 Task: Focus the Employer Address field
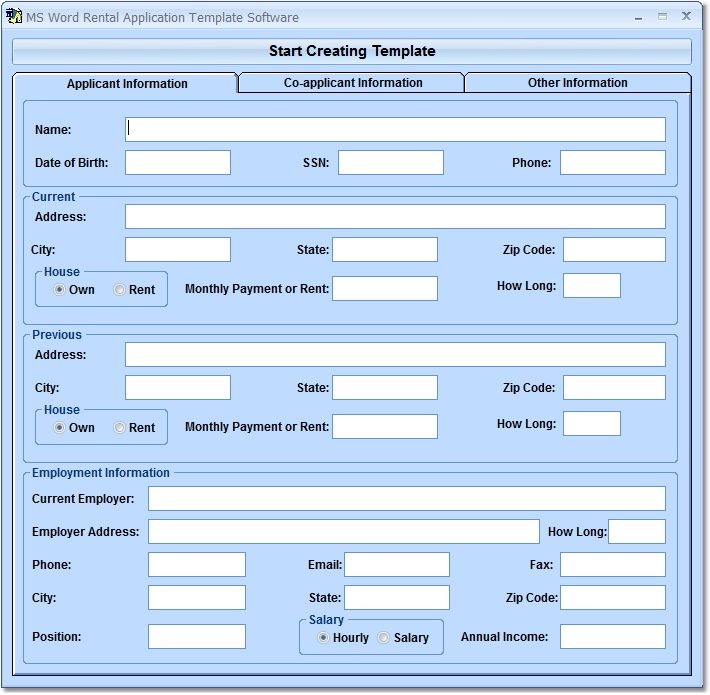[x=344, y=532]
